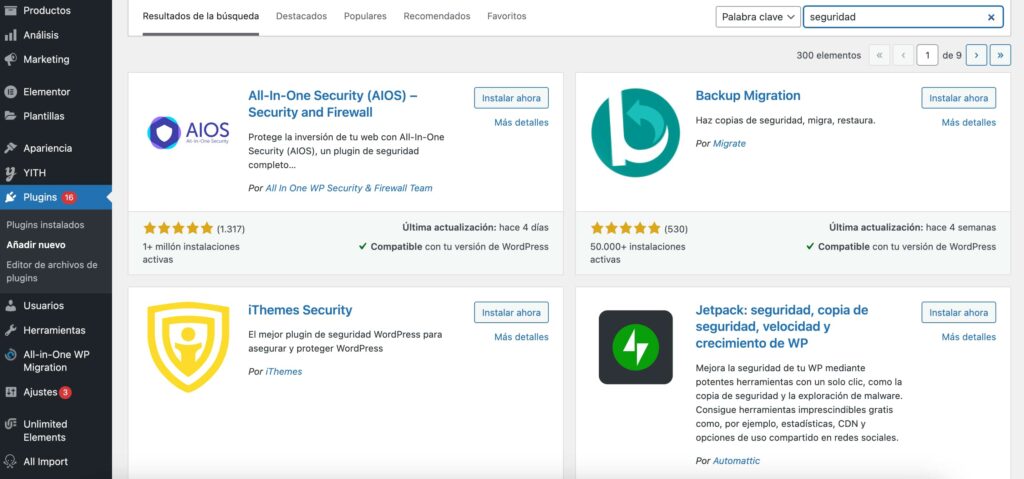Click the Marketing megaphone icon
This screenshot has height=479, width=1024.
tap(10, 59)
